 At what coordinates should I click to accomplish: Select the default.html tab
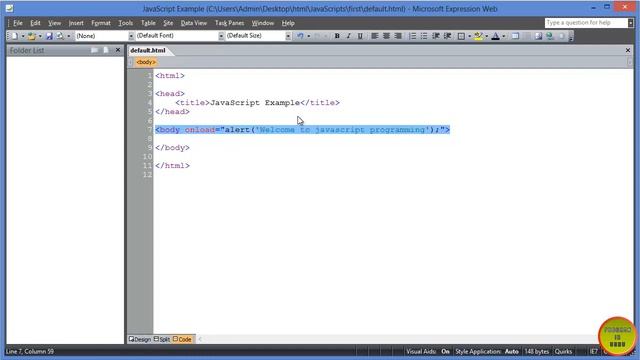coord(148,50)
